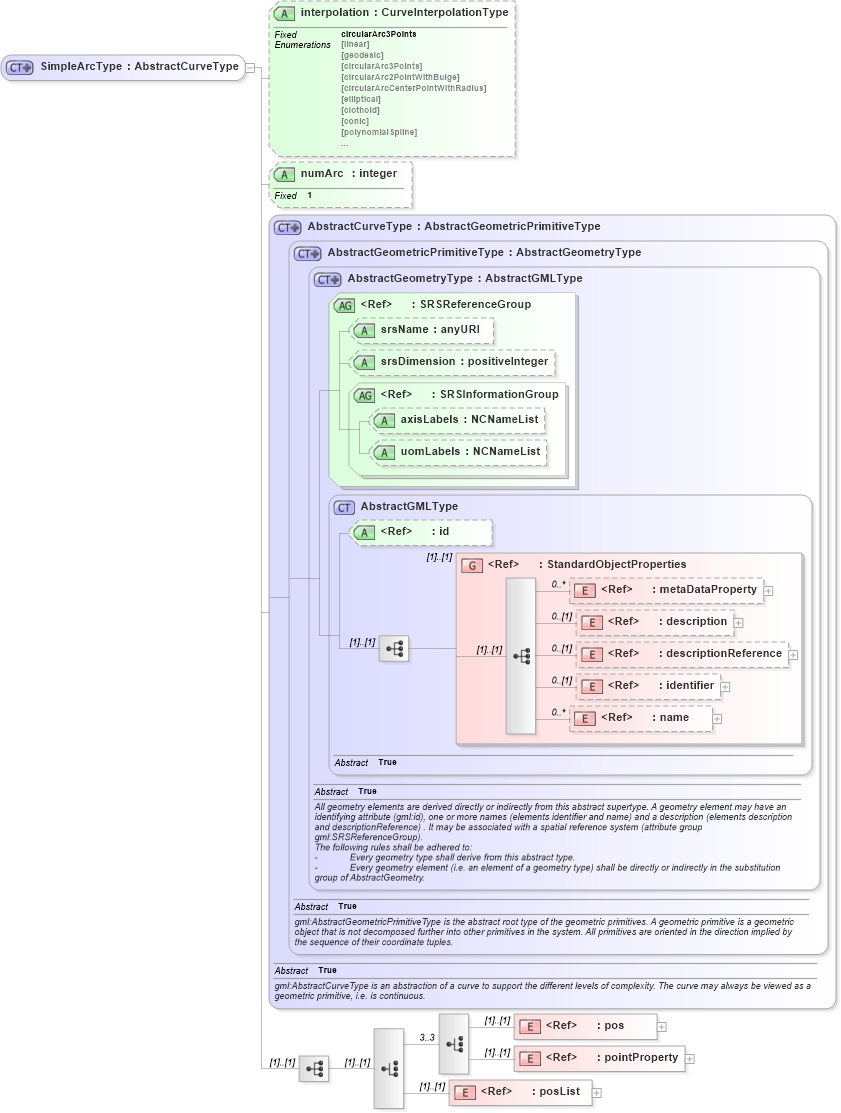Click the E icon beside metaDataProperty

pyautogui.click(x=585, y=591)
